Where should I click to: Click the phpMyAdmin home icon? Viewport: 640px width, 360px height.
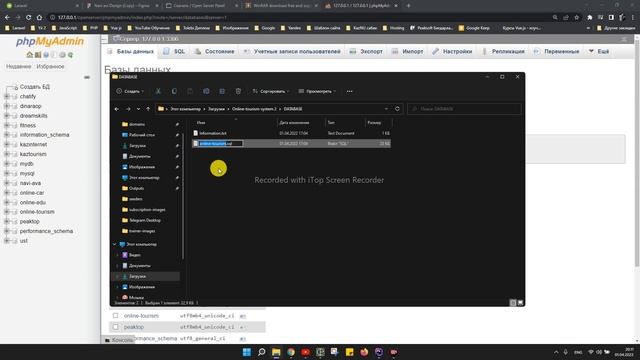click(29, 55)
